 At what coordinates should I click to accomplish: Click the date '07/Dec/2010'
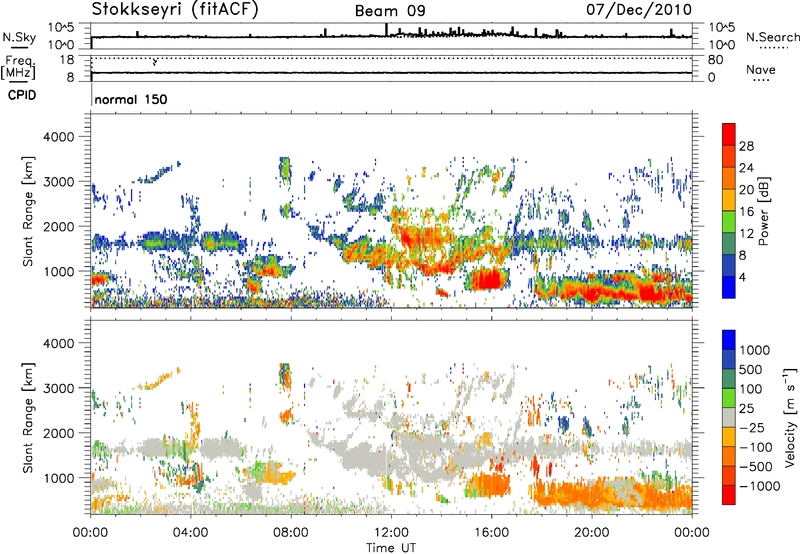(639, 10)
